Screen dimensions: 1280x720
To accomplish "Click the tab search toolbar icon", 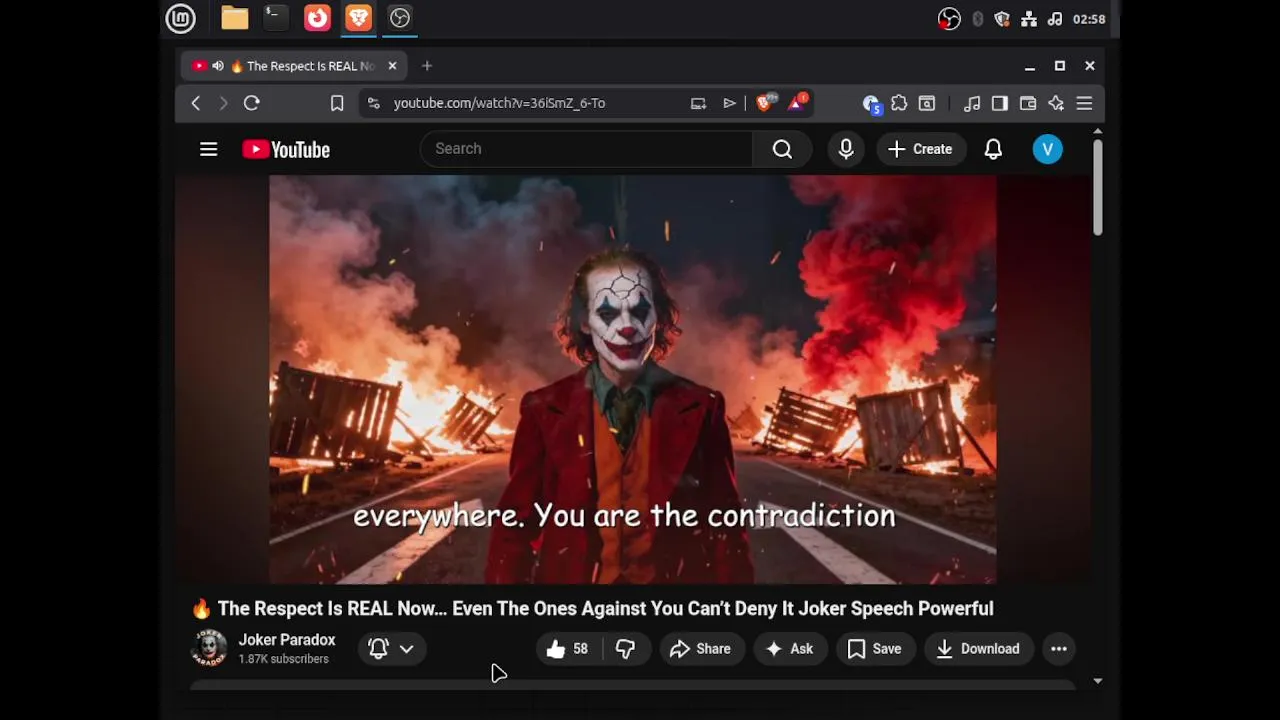I will pyautogui.click(x=927, y=103).
